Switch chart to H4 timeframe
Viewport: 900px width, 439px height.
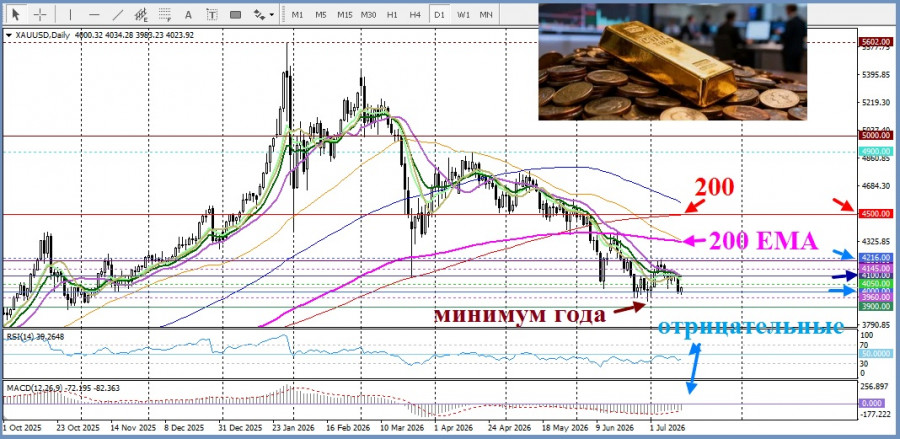pyautogui.click(x=416, y=15)
